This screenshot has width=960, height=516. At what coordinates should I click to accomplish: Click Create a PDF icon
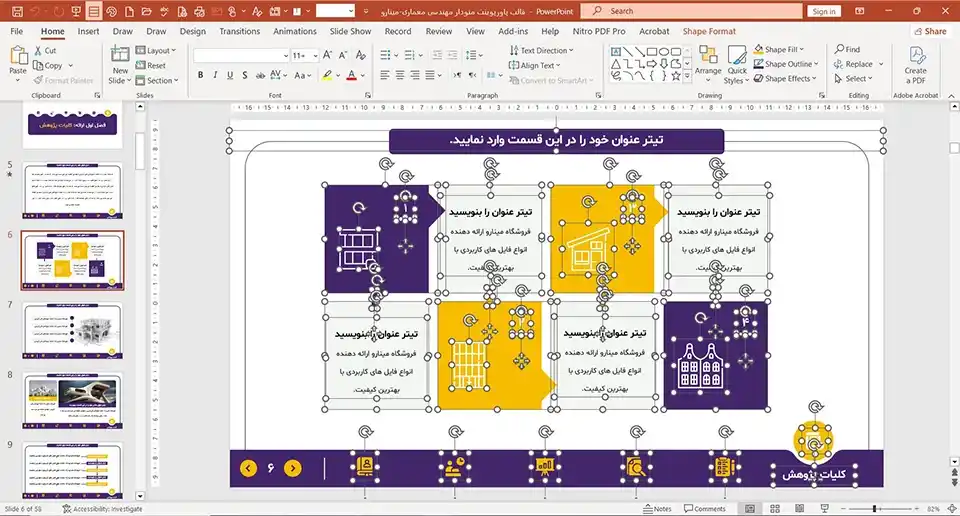tap(915, 64)
